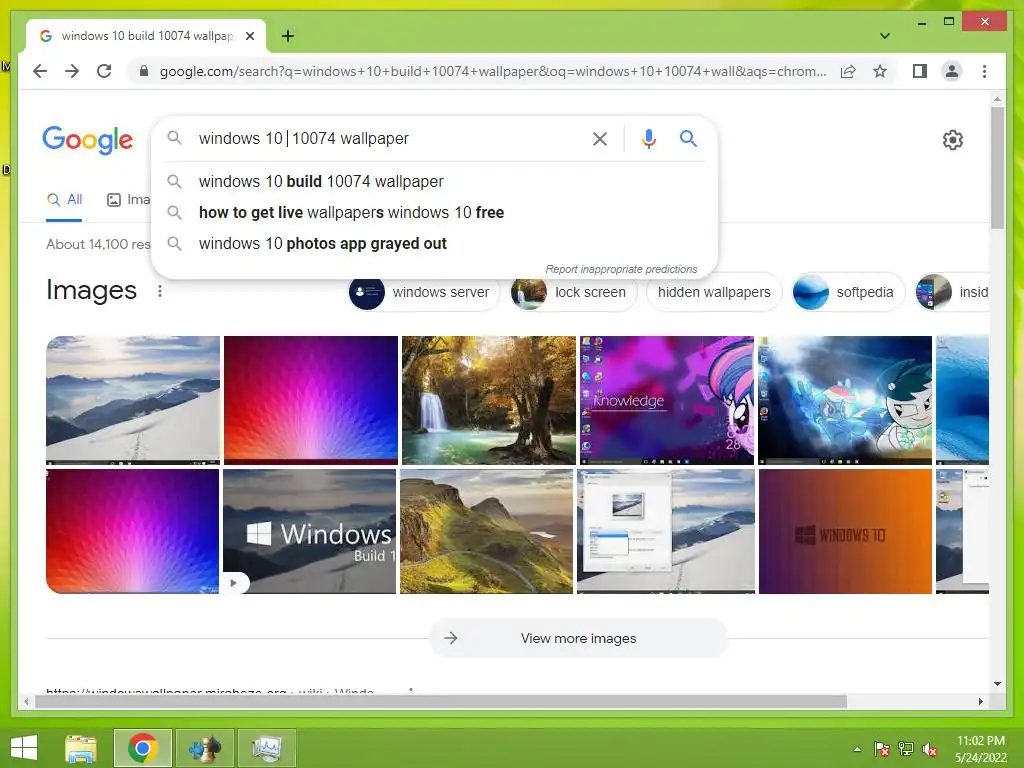The height and width of the screenshot is (768, 1024).
Task: Open the top-row red-purple gradient thumbnail
Action: point(311,400)
